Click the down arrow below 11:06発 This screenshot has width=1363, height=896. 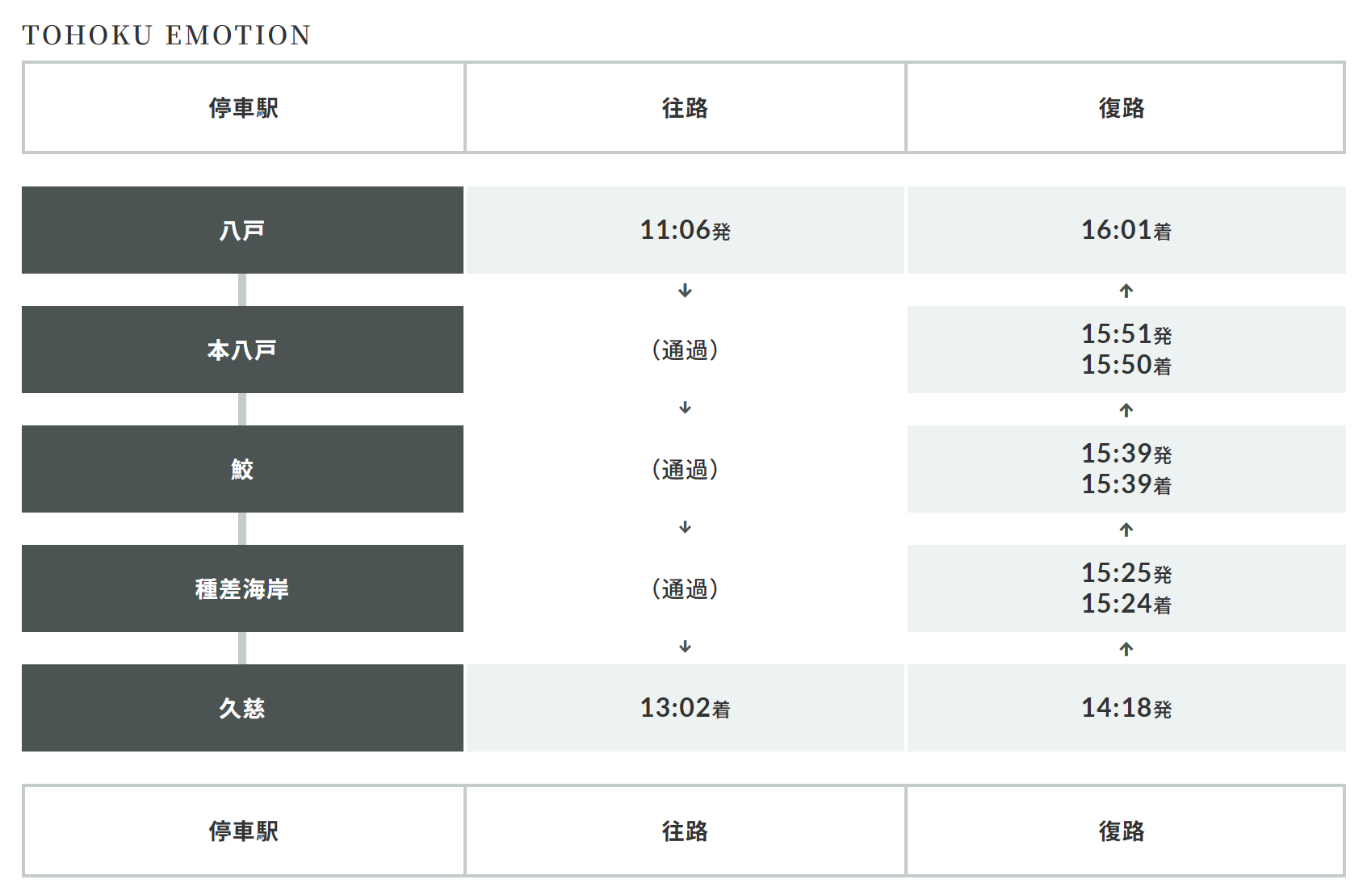[x=685, y=291]
